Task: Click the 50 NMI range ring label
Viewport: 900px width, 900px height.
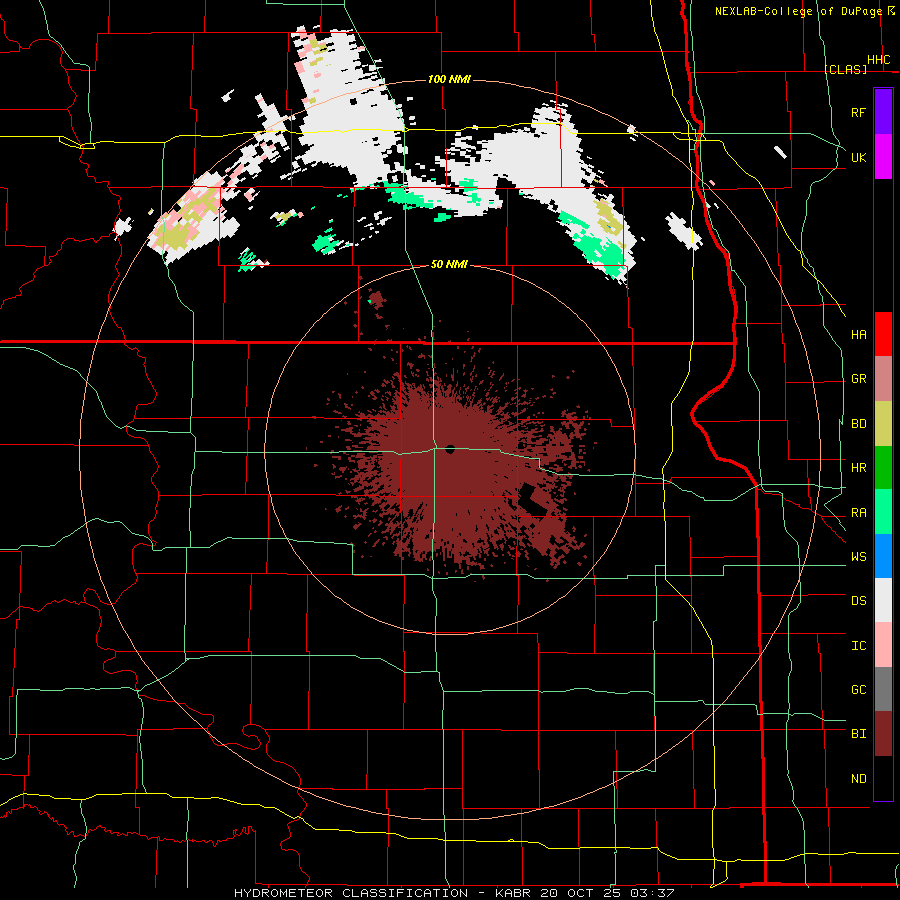Action: click(449, 264)
